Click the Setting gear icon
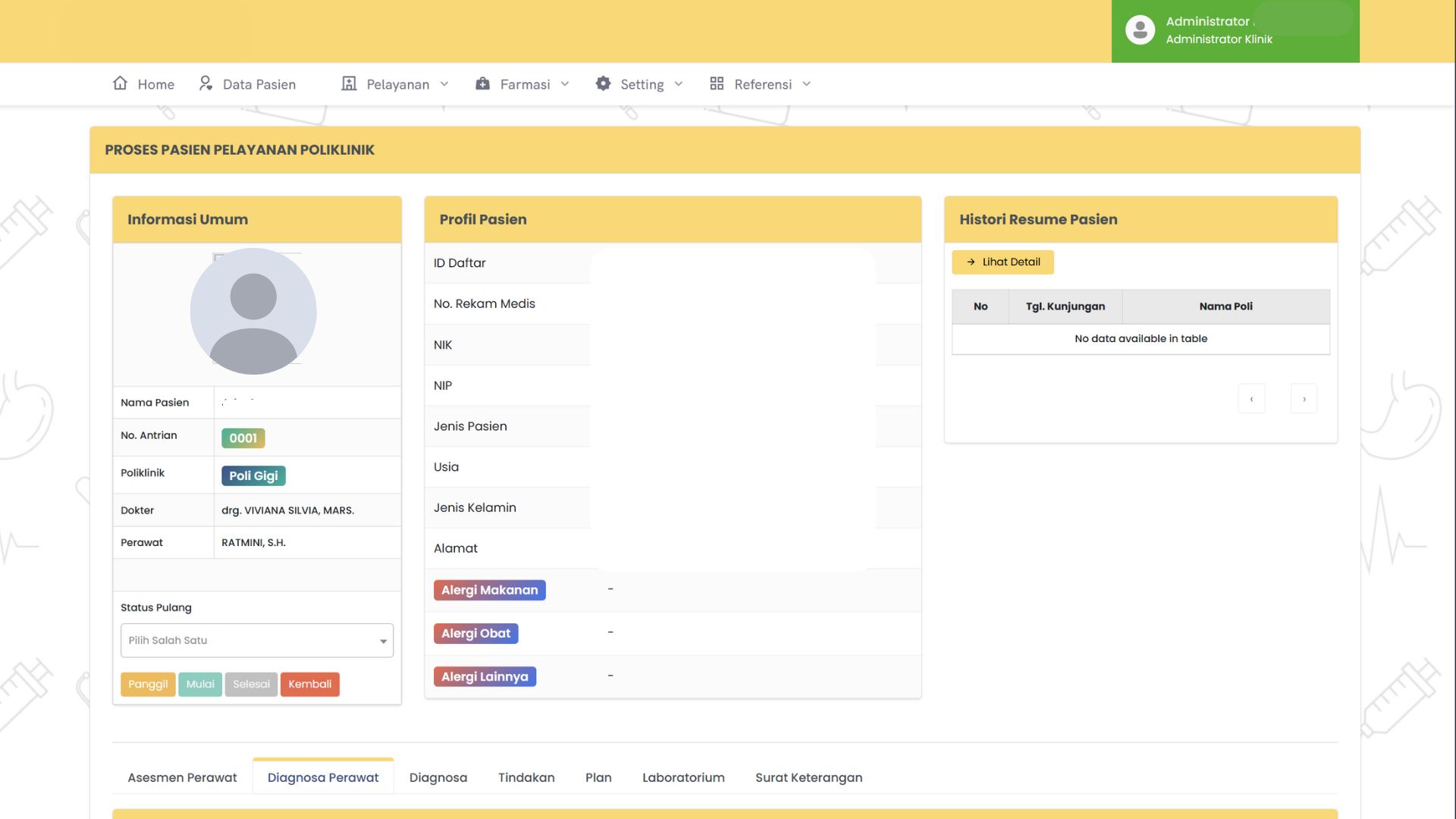Screen dimensions: 1456x819 (603, 83)
